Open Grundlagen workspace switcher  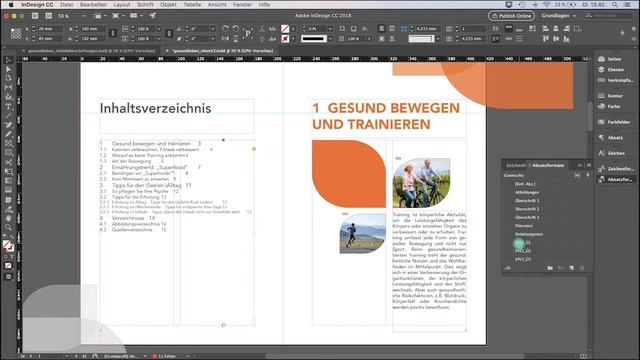(x=558, y=16)
